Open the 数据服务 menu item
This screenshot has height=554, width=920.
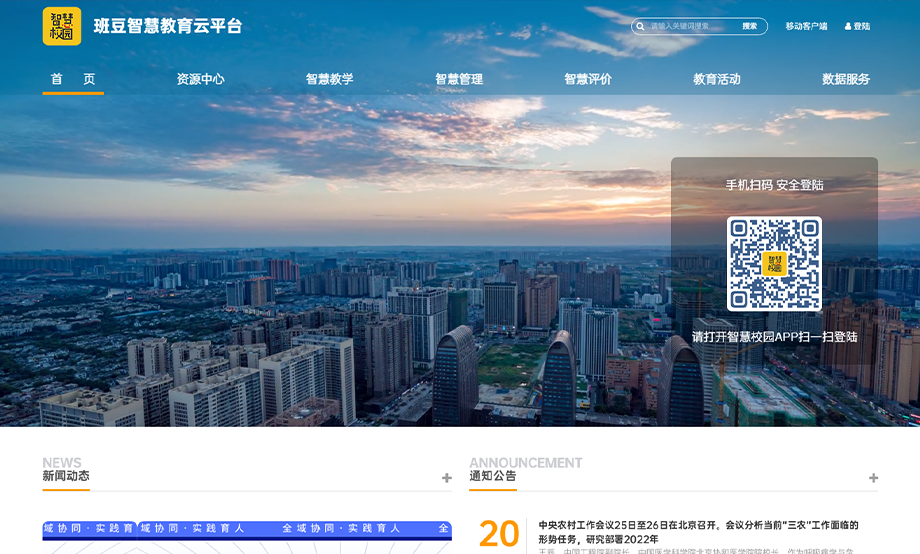[845, 79]
